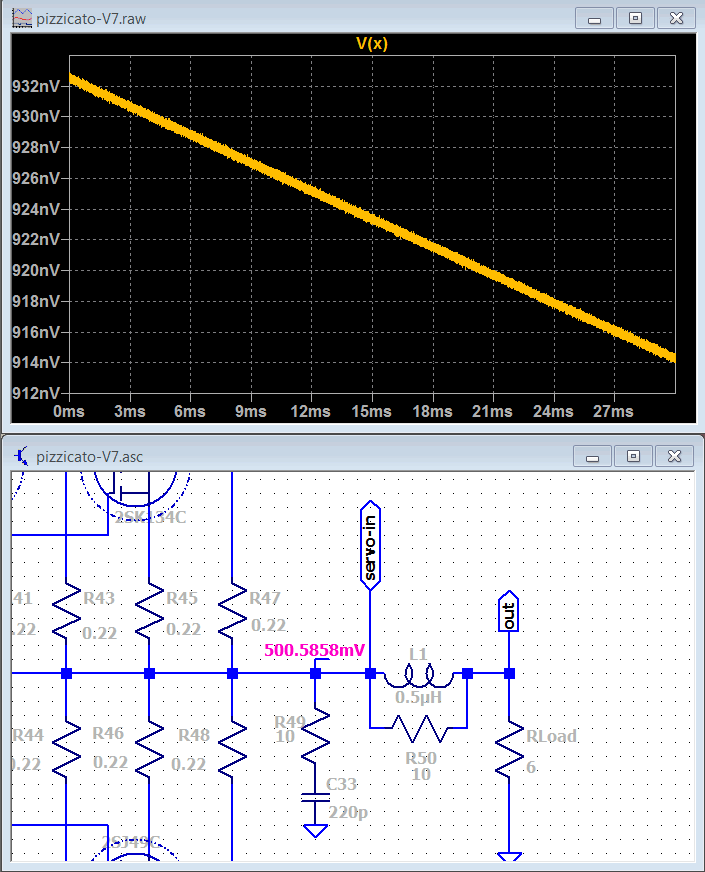The width and height of the screenshot is (705, 872).
Task: Click the V(x) trace label
Action: [x=371, y=43]
